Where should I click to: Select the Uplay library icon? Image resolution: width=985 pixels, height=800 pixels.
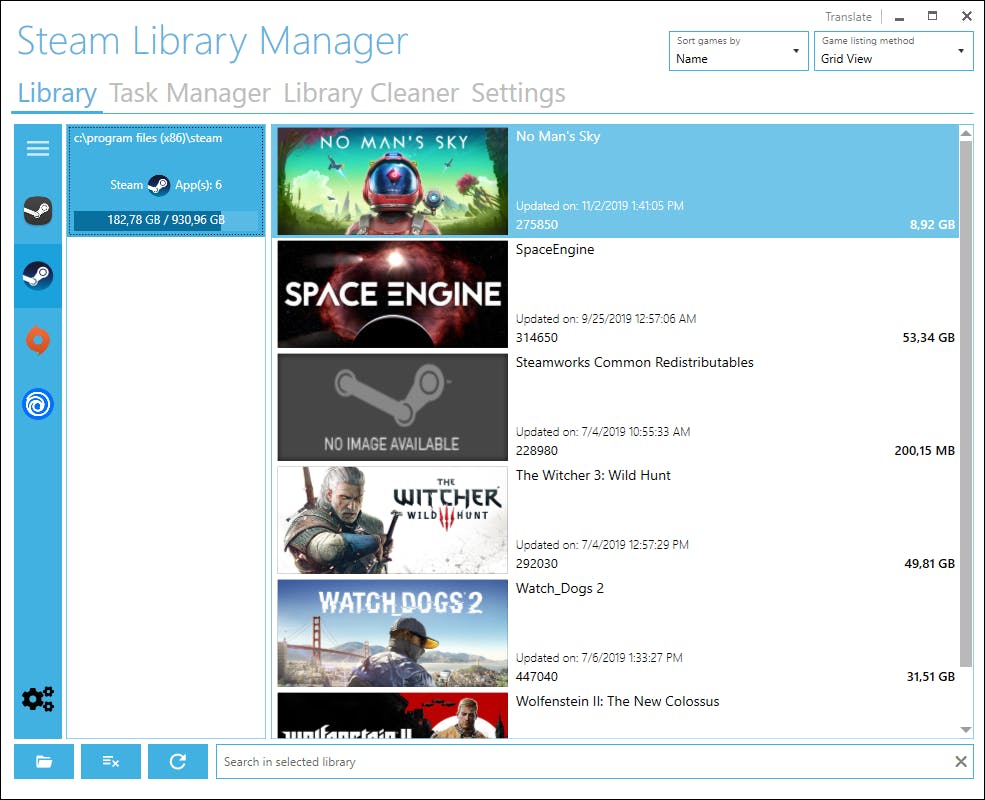37,404
